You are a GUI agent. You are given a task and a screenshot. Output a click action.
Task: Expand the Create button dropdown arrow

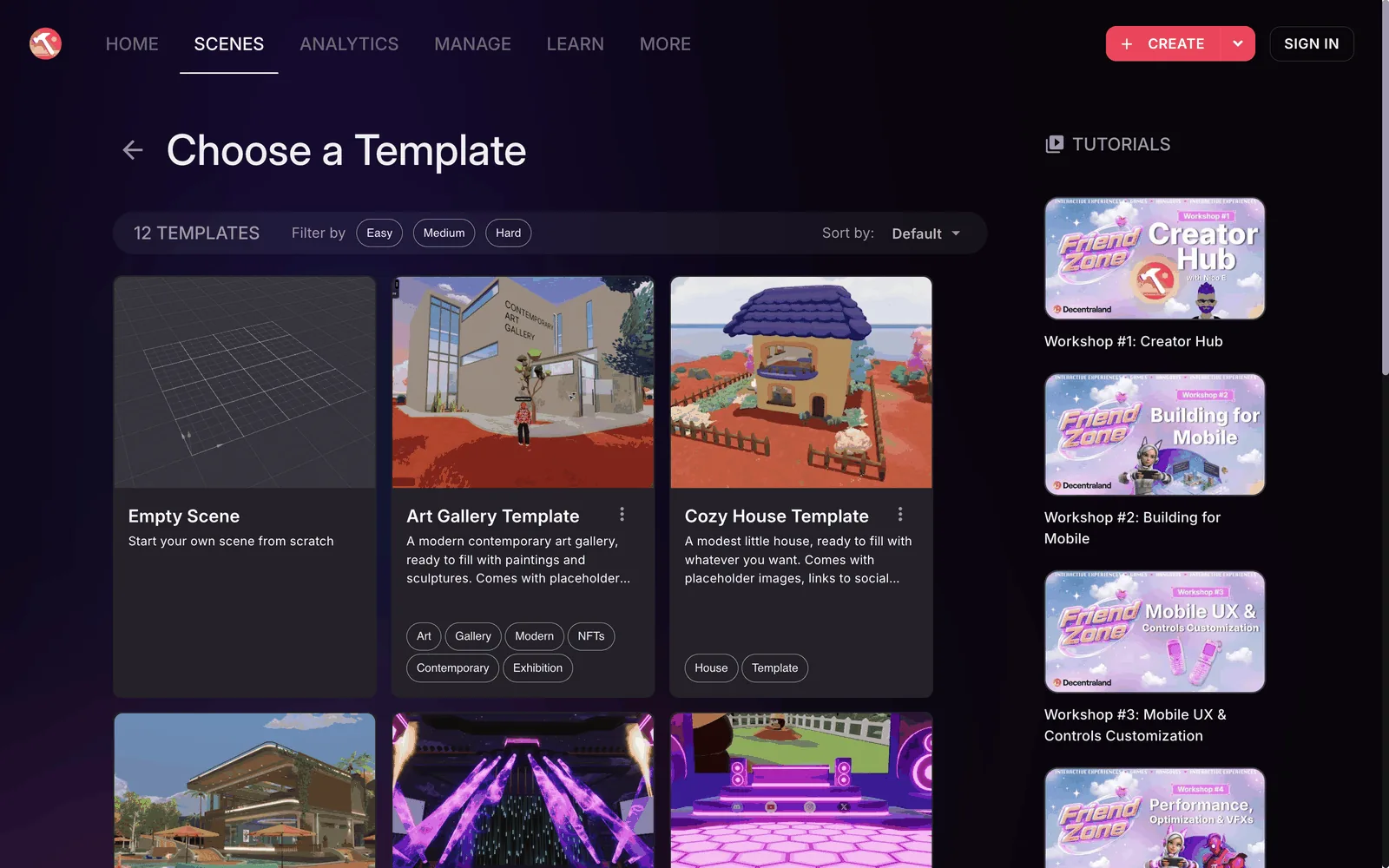point(1238,44)
